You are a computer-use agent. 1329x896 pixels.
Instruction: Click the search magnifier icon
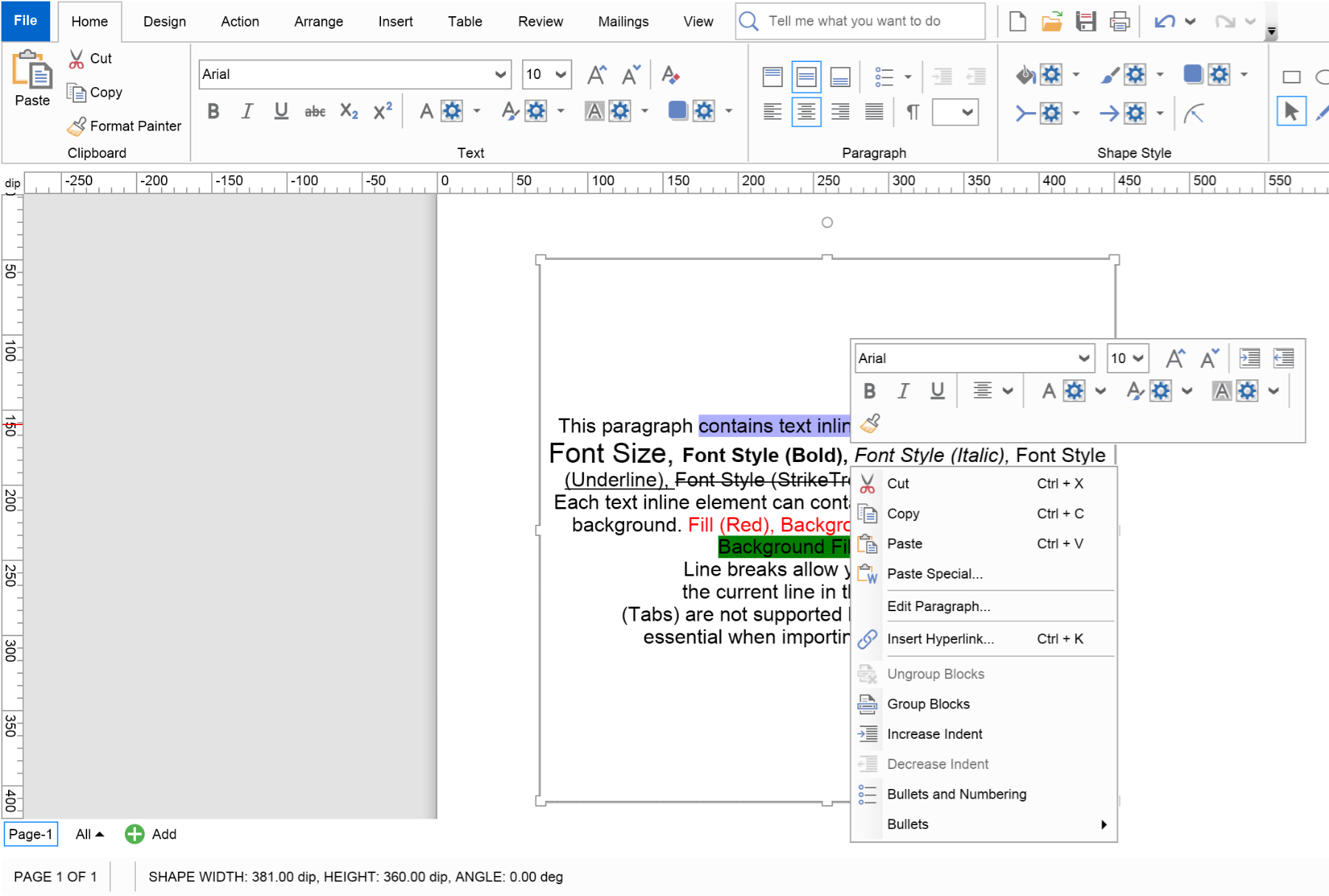click(x=749, y=21)
